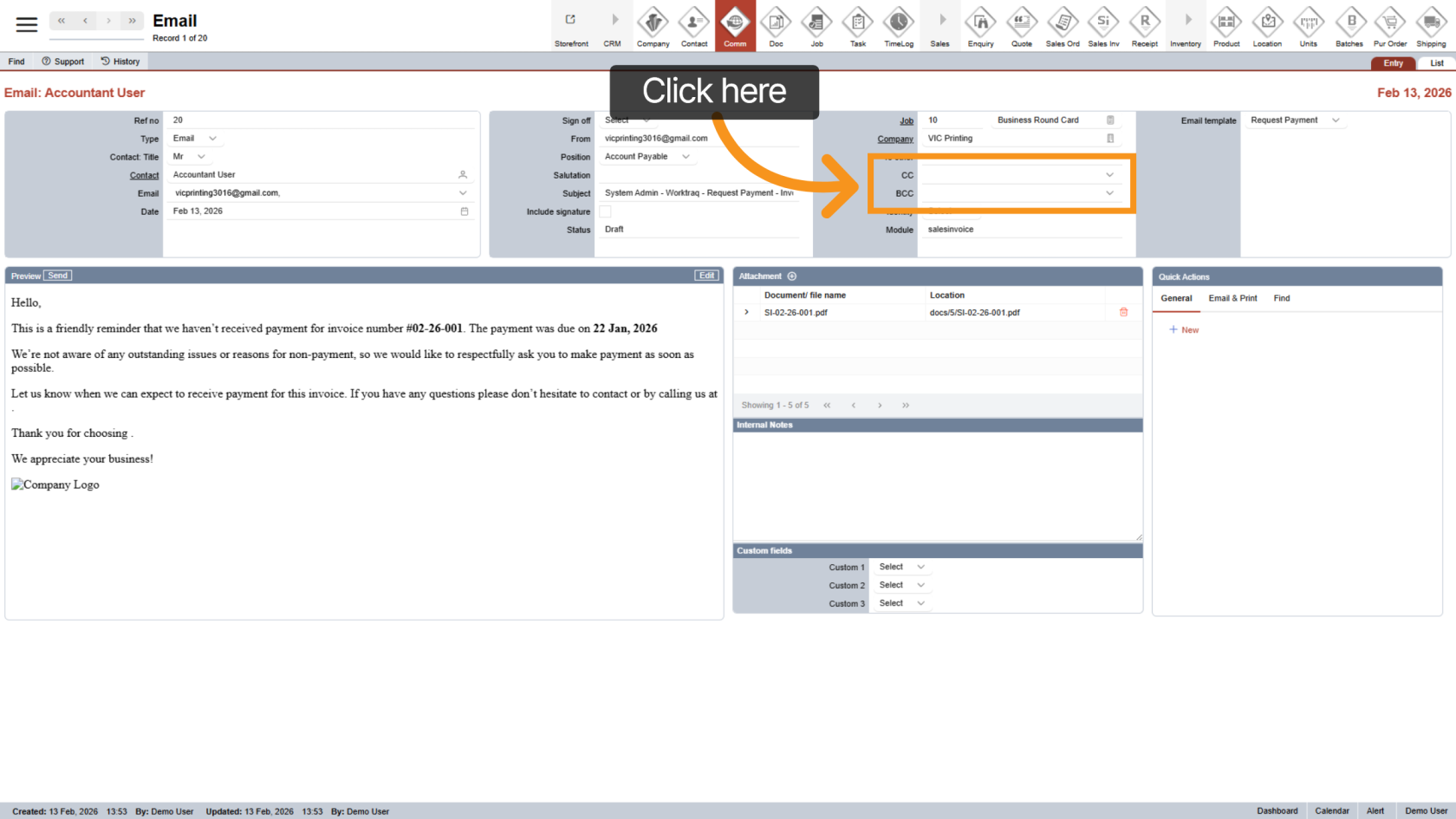The height and width of the screenshot is (819, 1456).
Task: Switch to the List tab
Action: 1436,63
